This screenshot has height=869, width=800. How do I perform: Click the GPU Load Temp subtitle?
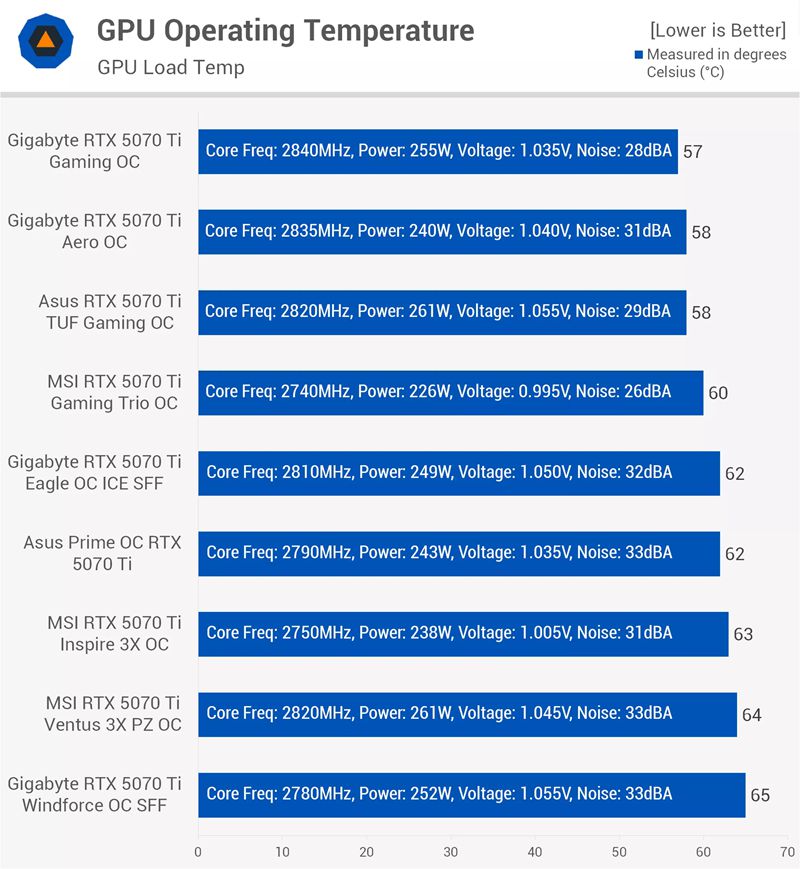click(171, 68)
